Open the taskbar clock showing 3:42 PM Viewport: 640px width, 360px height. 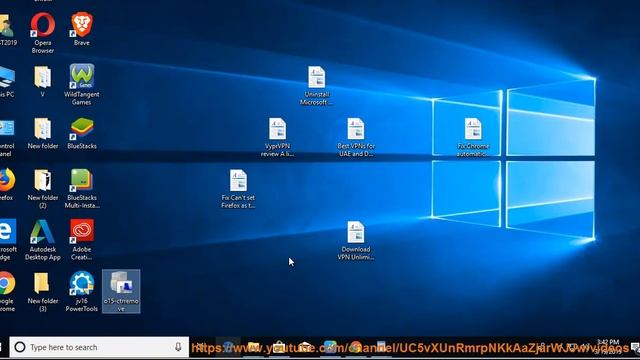click(x=608, y=346)
